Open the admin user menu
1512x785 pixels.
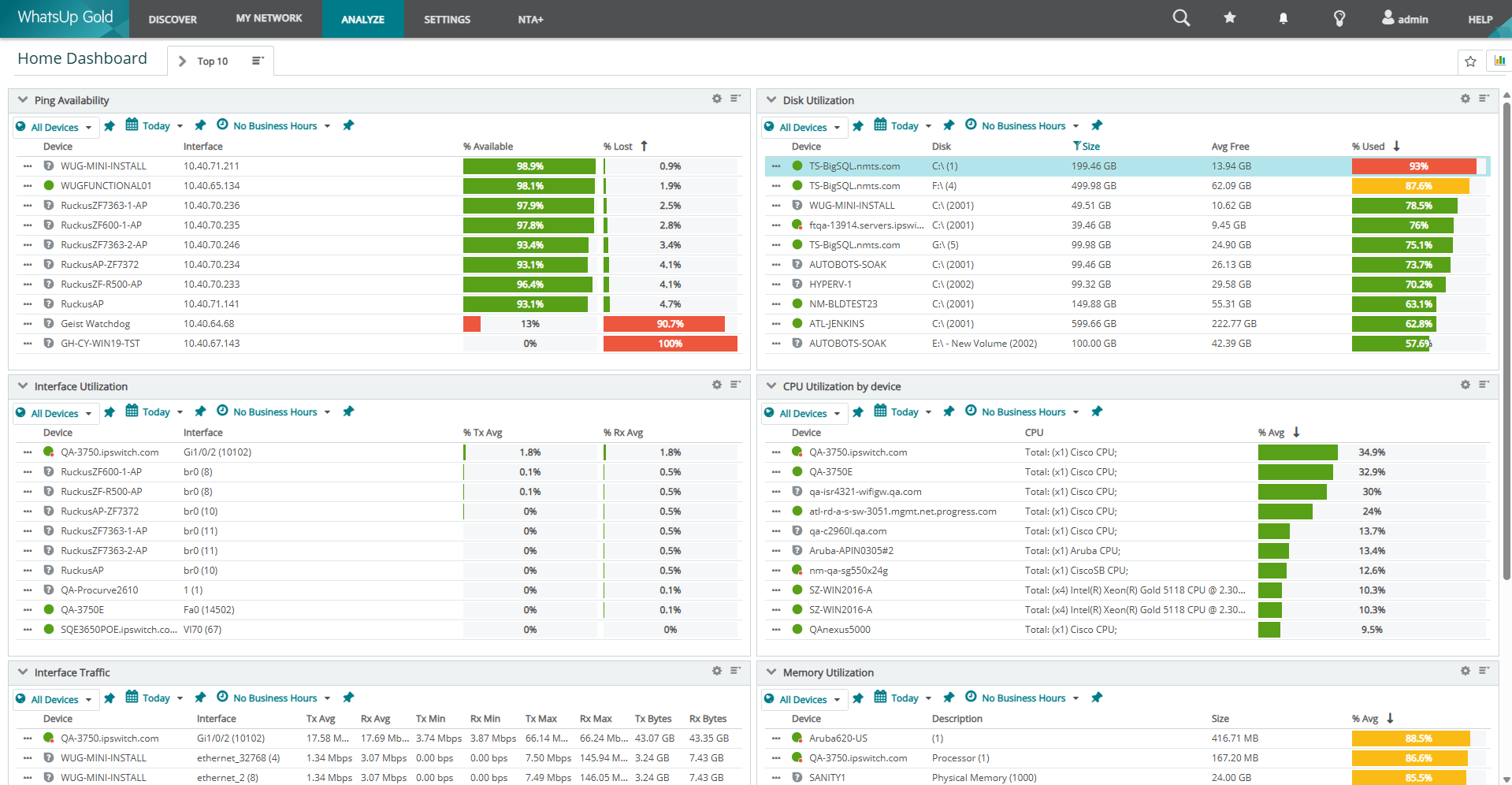pos(1405,17)
